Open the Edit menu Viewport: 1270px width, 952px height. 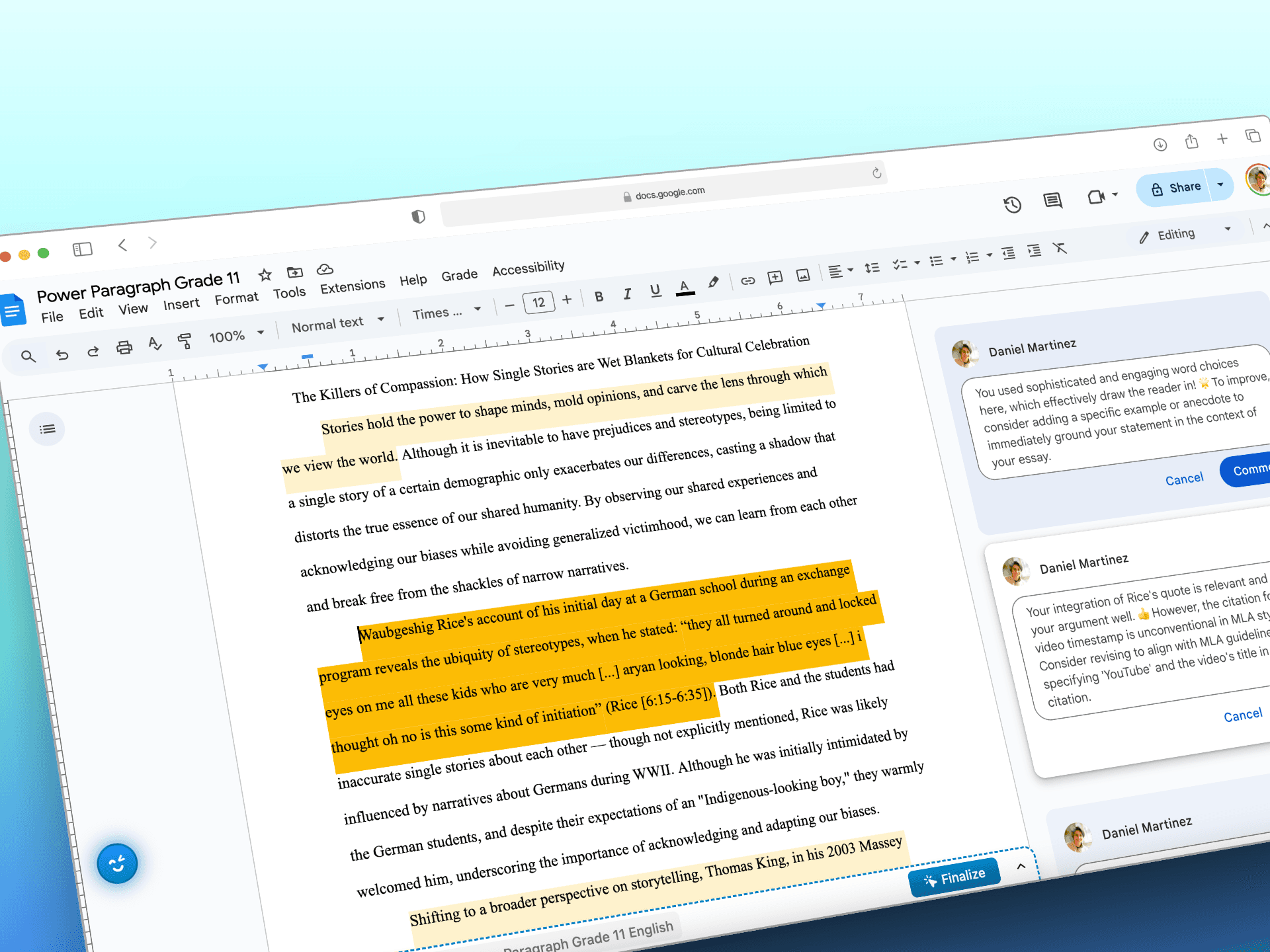(x=91, y=313)
